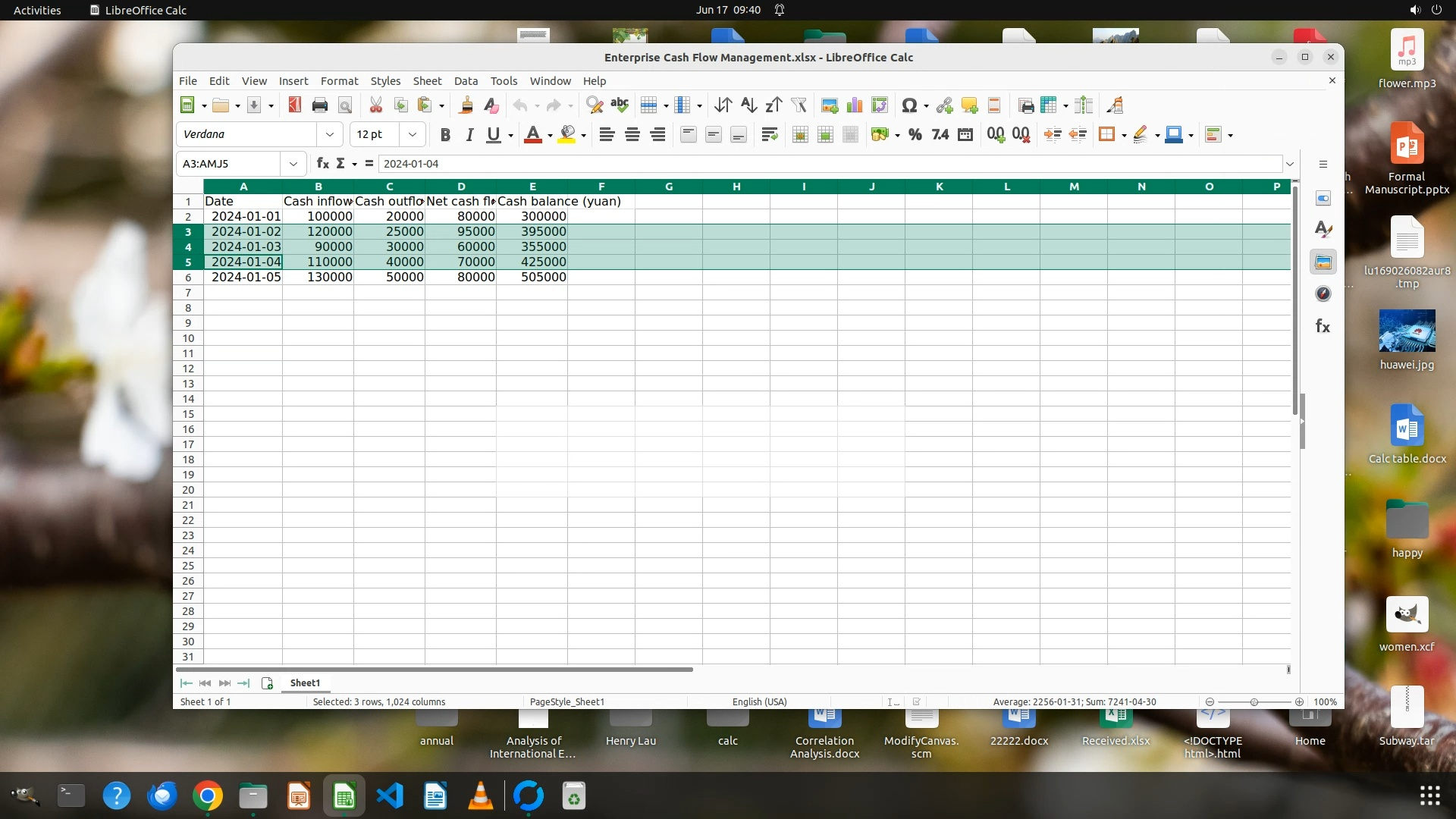Open the Data menu
Screen dimensions: 1456x819
pos(466,81)
